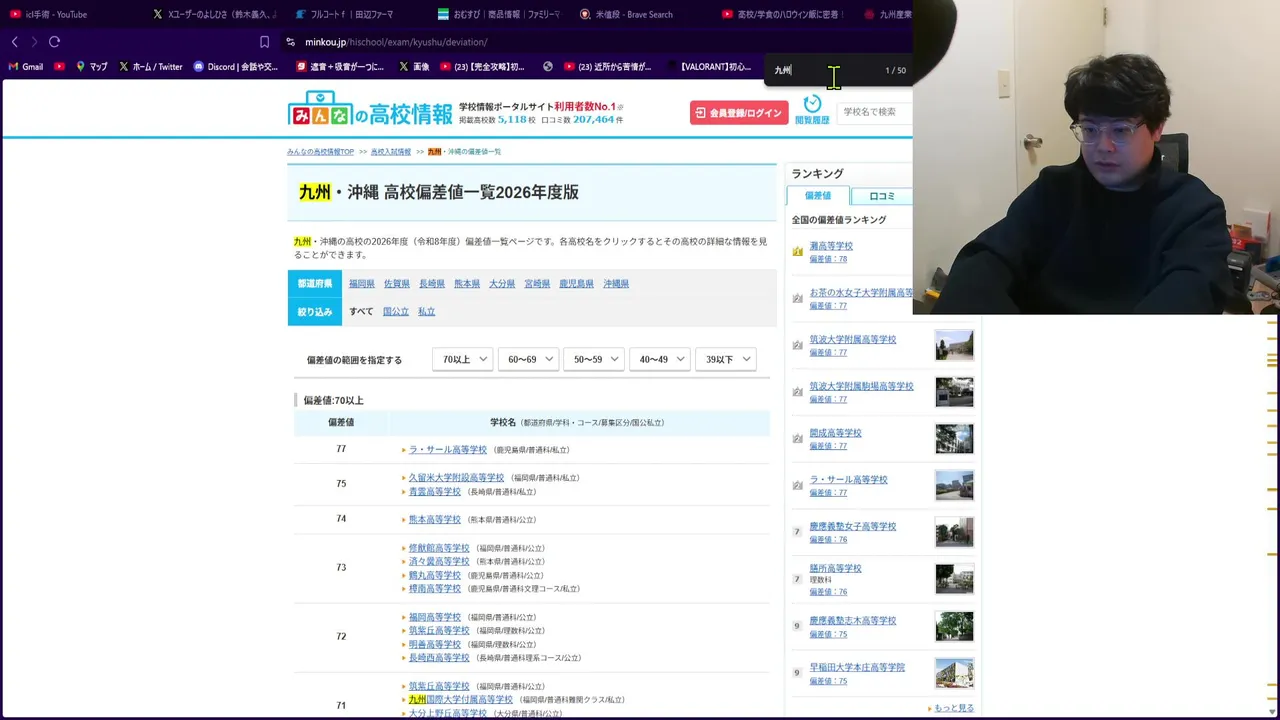This screenshot has width=1280, height=720.
Task: Click the find-in-page search box
Action: pos(825,70)
